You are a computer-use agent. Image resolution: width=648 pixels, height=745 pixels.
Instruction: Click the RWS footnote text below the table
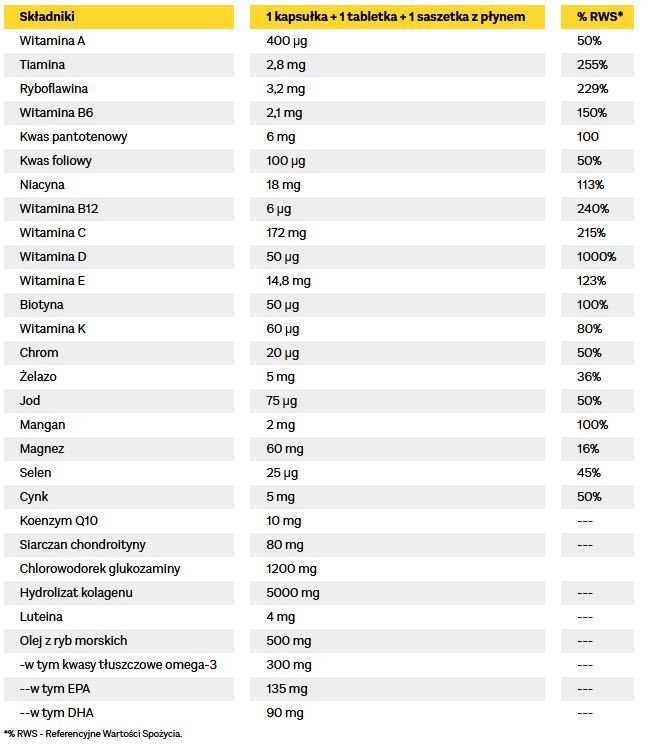tap(93, 733)
